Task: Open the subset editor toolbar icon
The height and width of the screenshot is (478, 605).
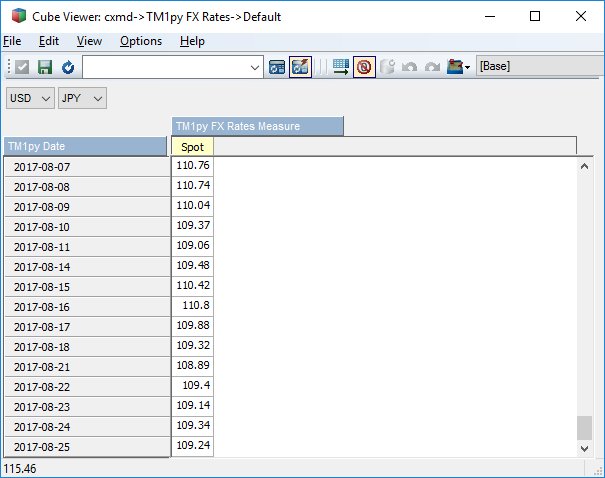Action: (x=278, y=67)
